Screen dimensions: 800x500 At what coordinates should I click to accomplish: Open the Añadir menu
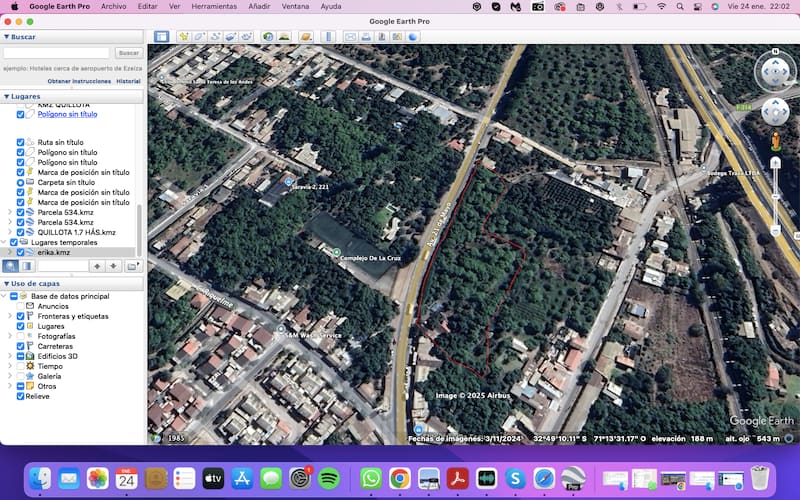click(259, 7)
